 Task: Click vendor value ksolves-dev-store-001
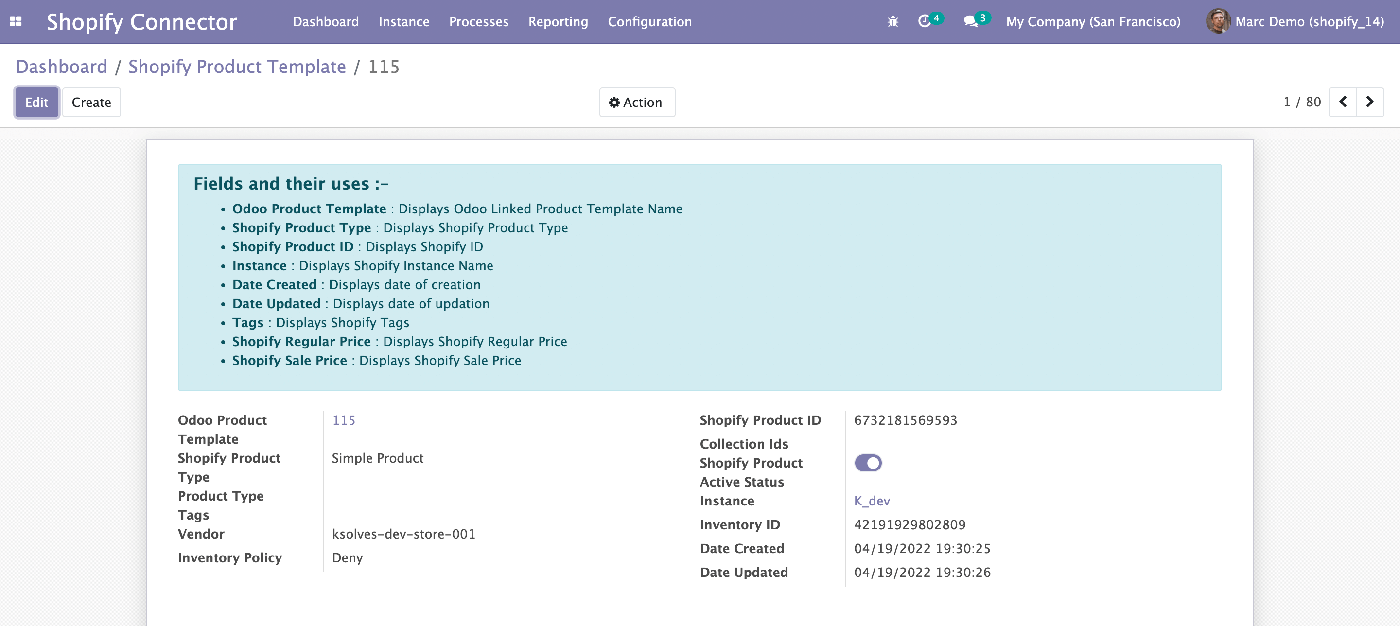click(x=404, y=534)
